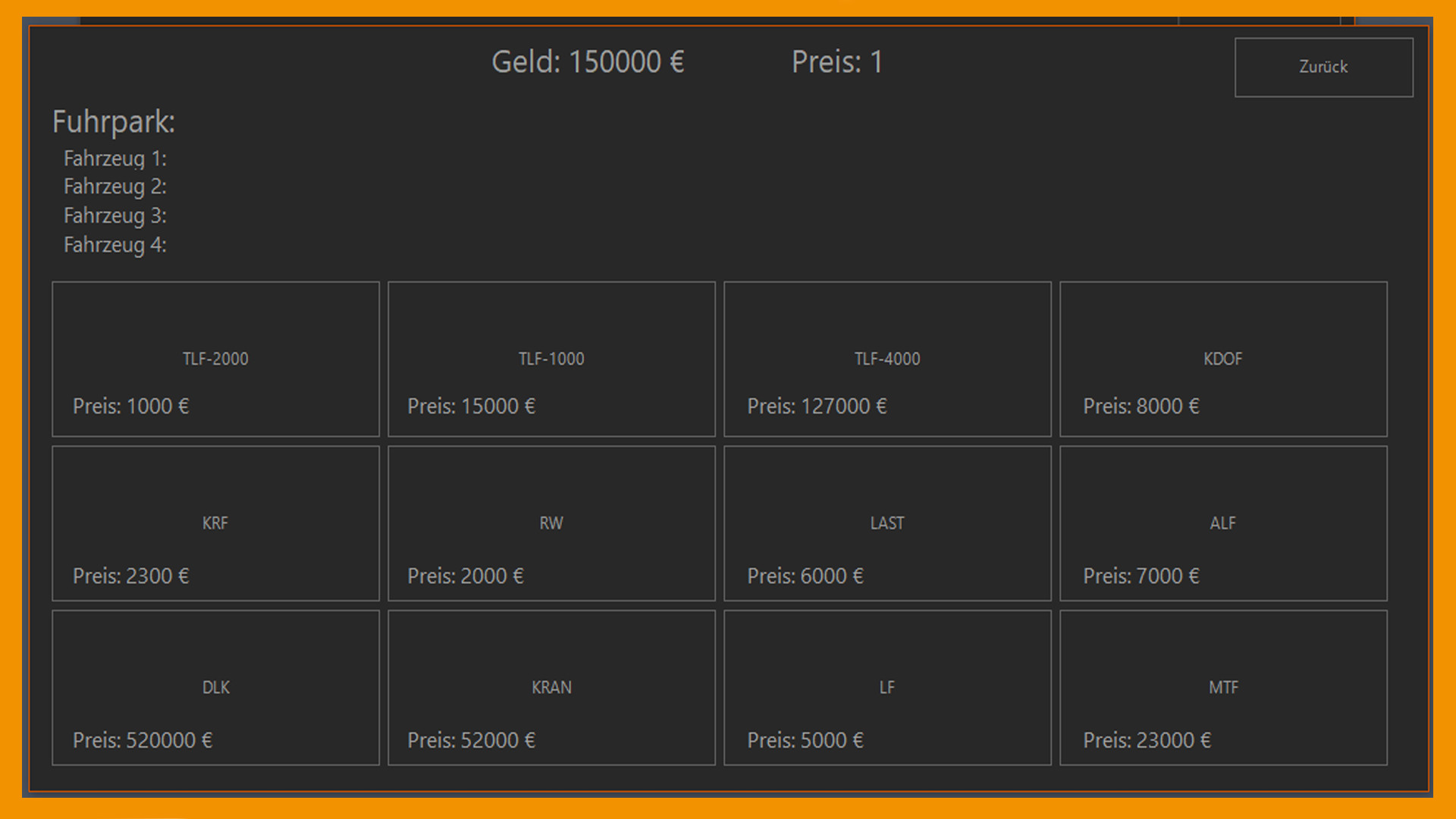Image resolution: width=1456 pixels, height=819 pixels.
Task: Buy the TLF-2000 vehicle
Action: [x=215, y=359]
